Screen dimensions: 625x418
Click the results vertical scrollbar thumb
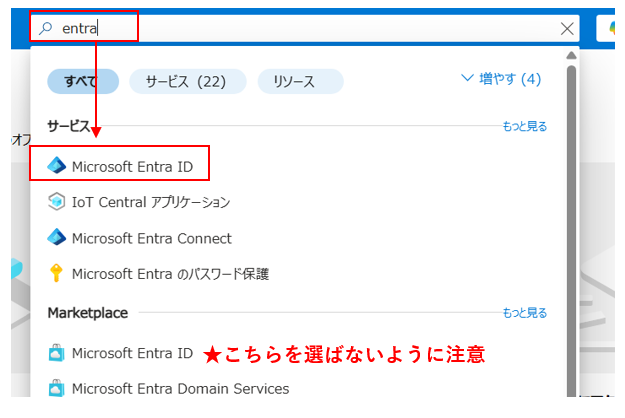pos(571,231)
